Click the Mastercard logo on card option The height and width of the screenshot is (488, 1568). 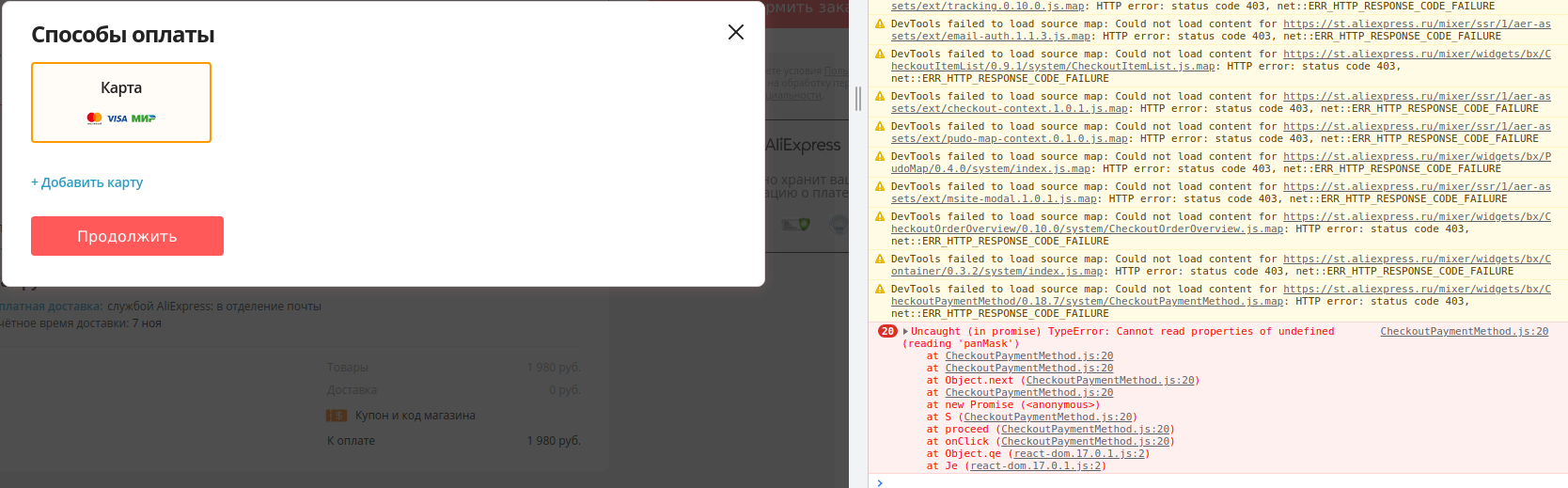(94, 118)
